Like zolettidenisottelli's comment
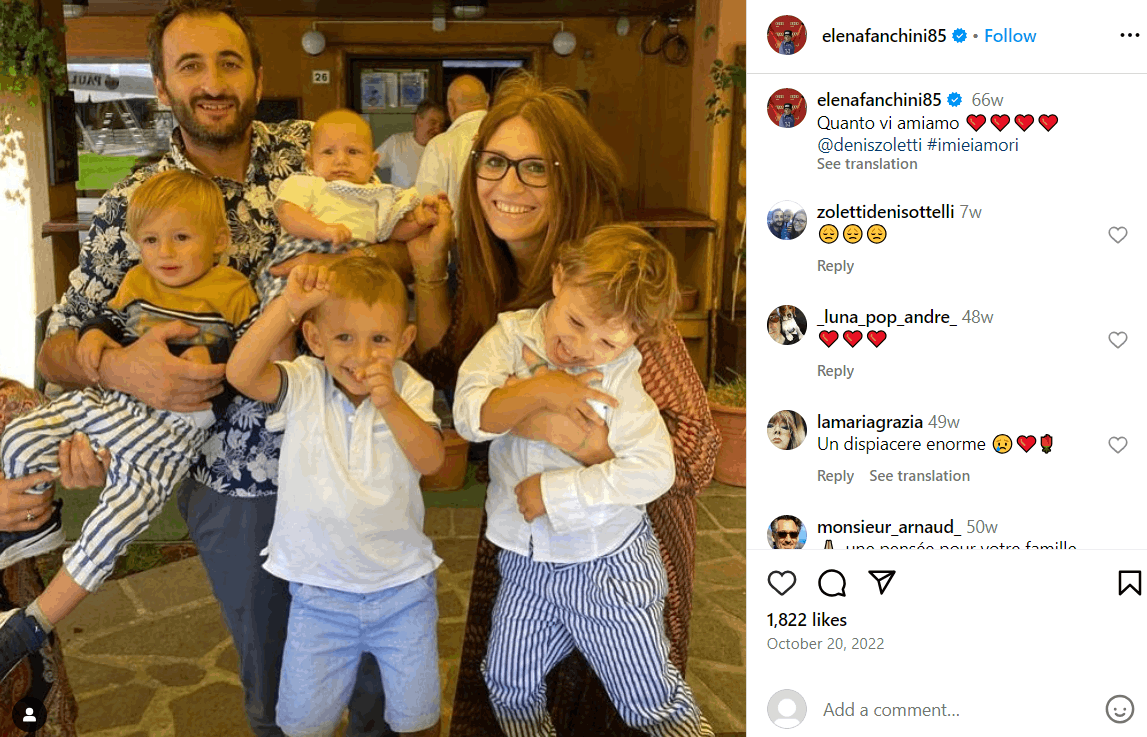1147x737 pixels. click(1117, 235)
